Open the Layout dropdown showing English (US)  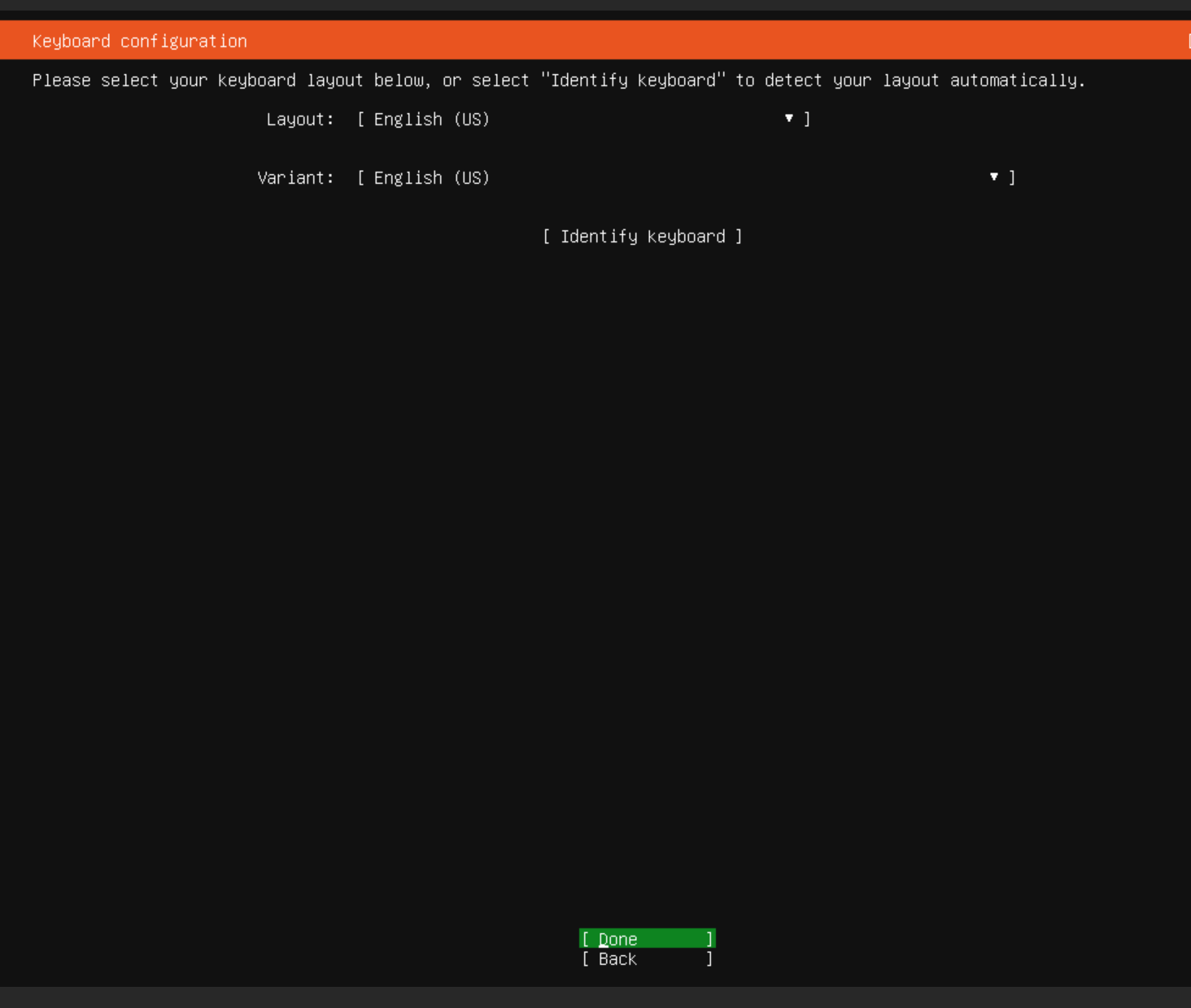[583, 120]
